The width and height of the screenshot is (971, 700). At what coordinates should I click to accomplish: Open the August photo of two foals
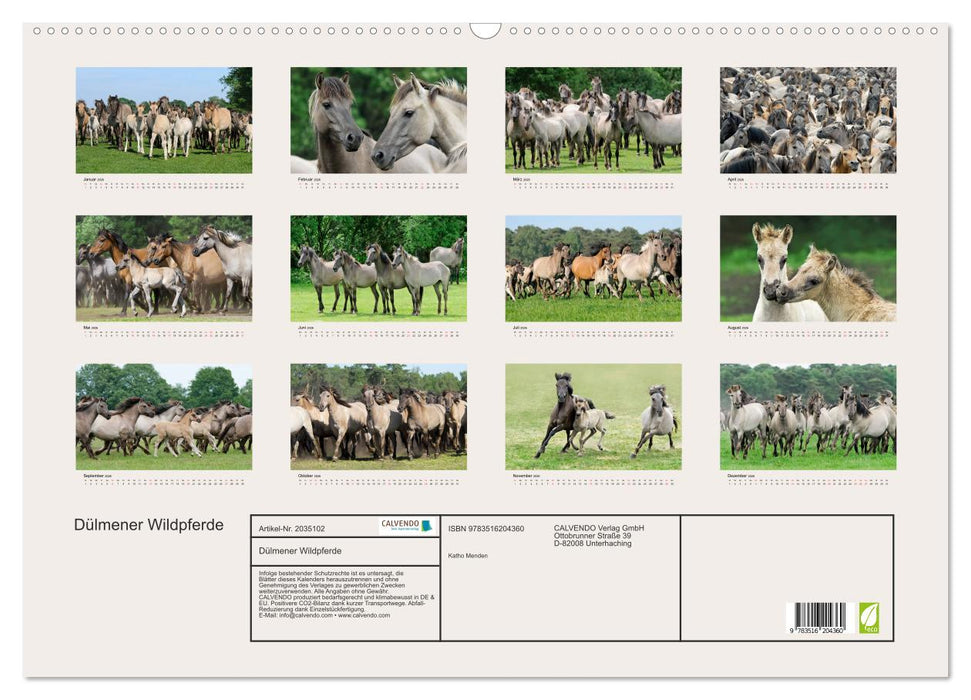pos(807,268)
